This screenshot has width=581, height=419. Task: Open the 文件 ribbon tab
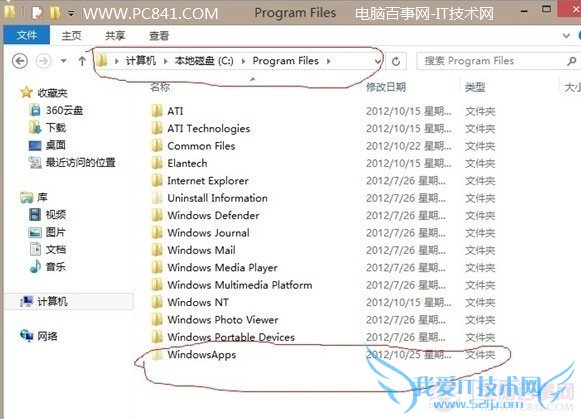click(26, 35)
